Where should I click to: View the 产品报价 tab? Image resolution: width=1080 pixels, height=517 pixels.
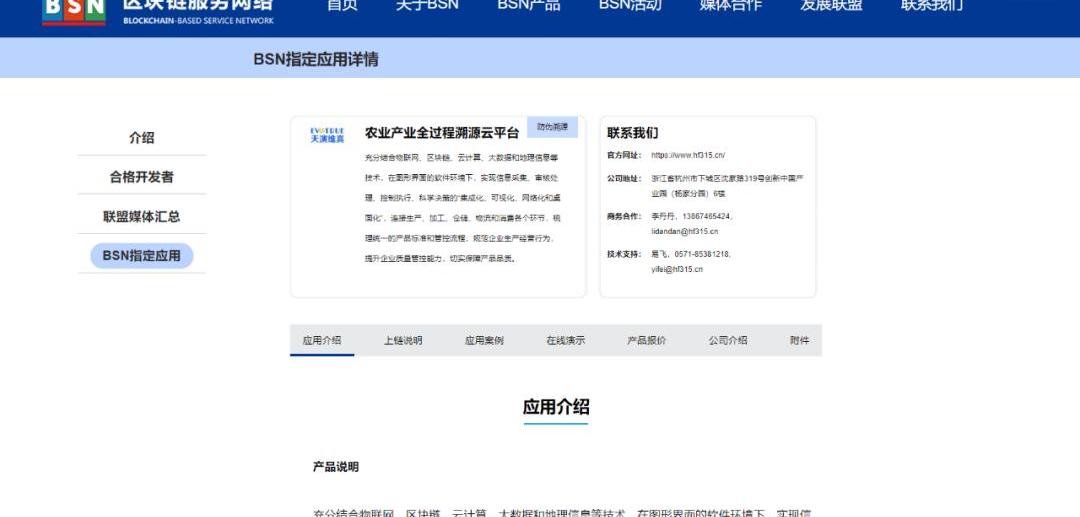(x=646, y=340)
